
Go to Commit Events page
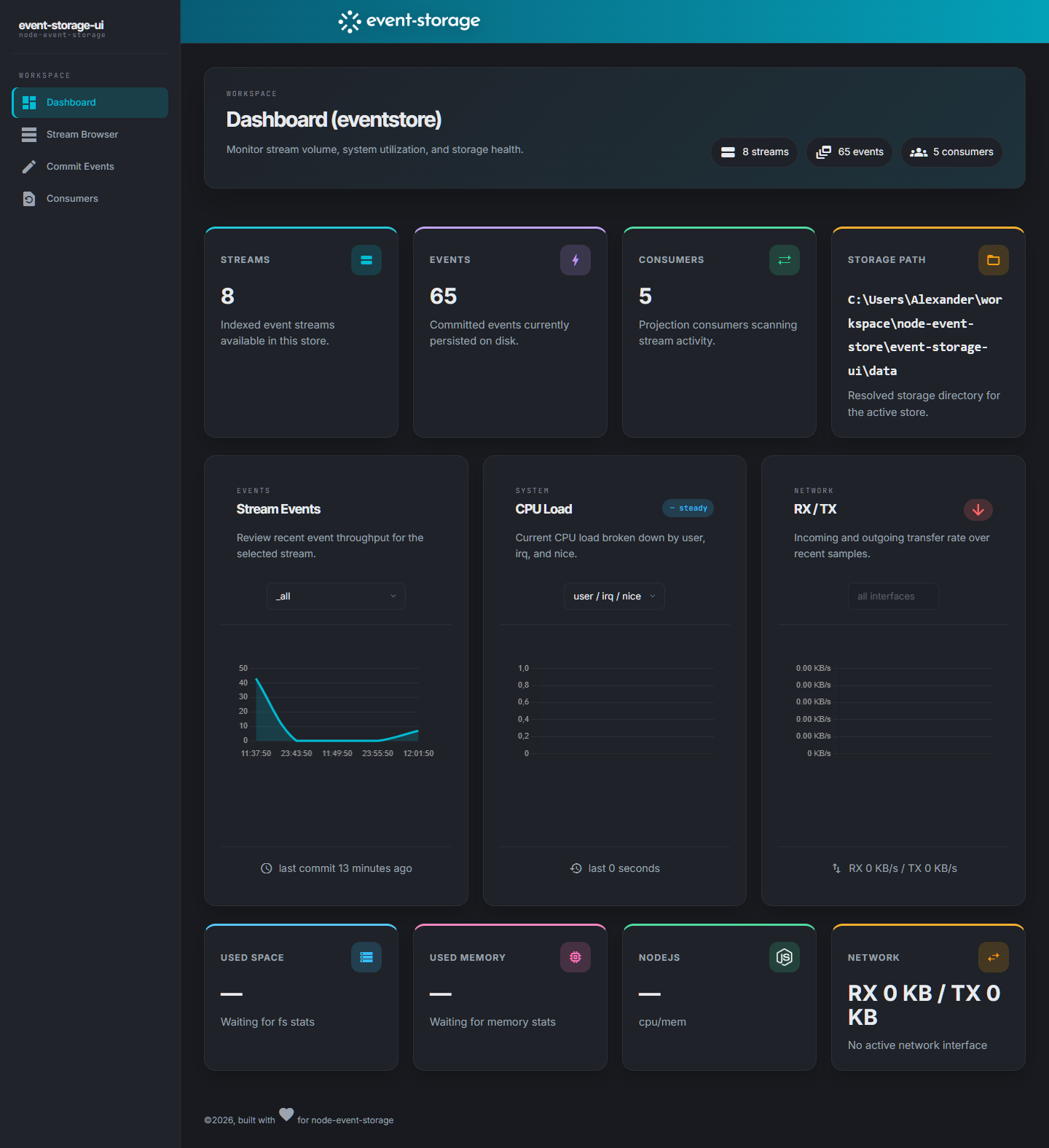coord(90,167)
